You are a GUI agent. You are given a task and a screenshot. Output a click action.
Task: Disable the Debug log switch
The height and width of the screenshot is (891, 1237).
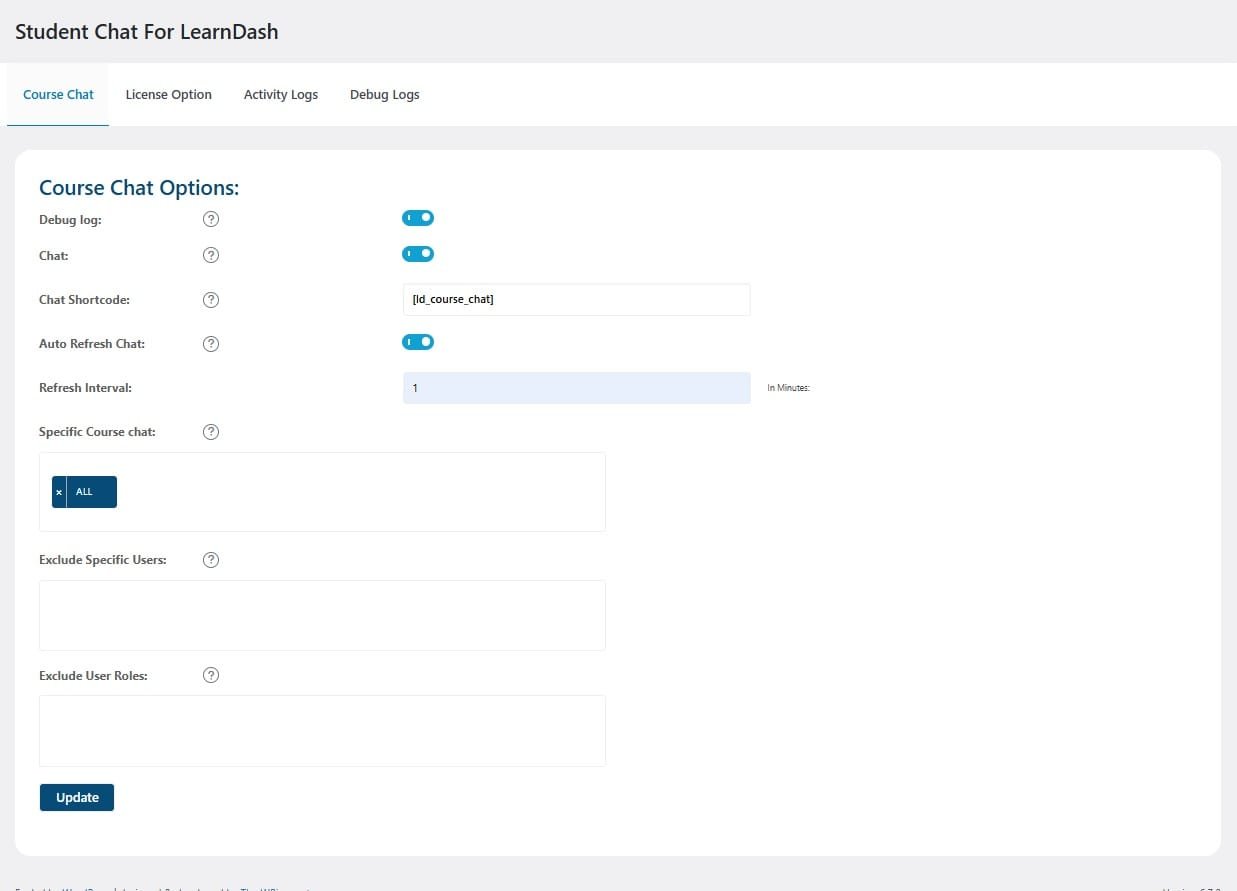click(418, 218)
